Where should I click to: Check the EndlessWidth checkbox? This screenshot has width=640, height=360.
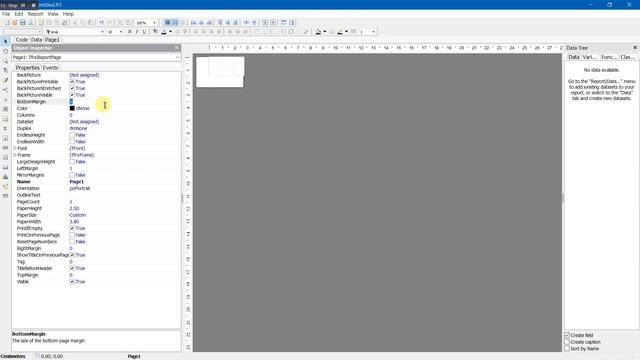coord(72,142)
